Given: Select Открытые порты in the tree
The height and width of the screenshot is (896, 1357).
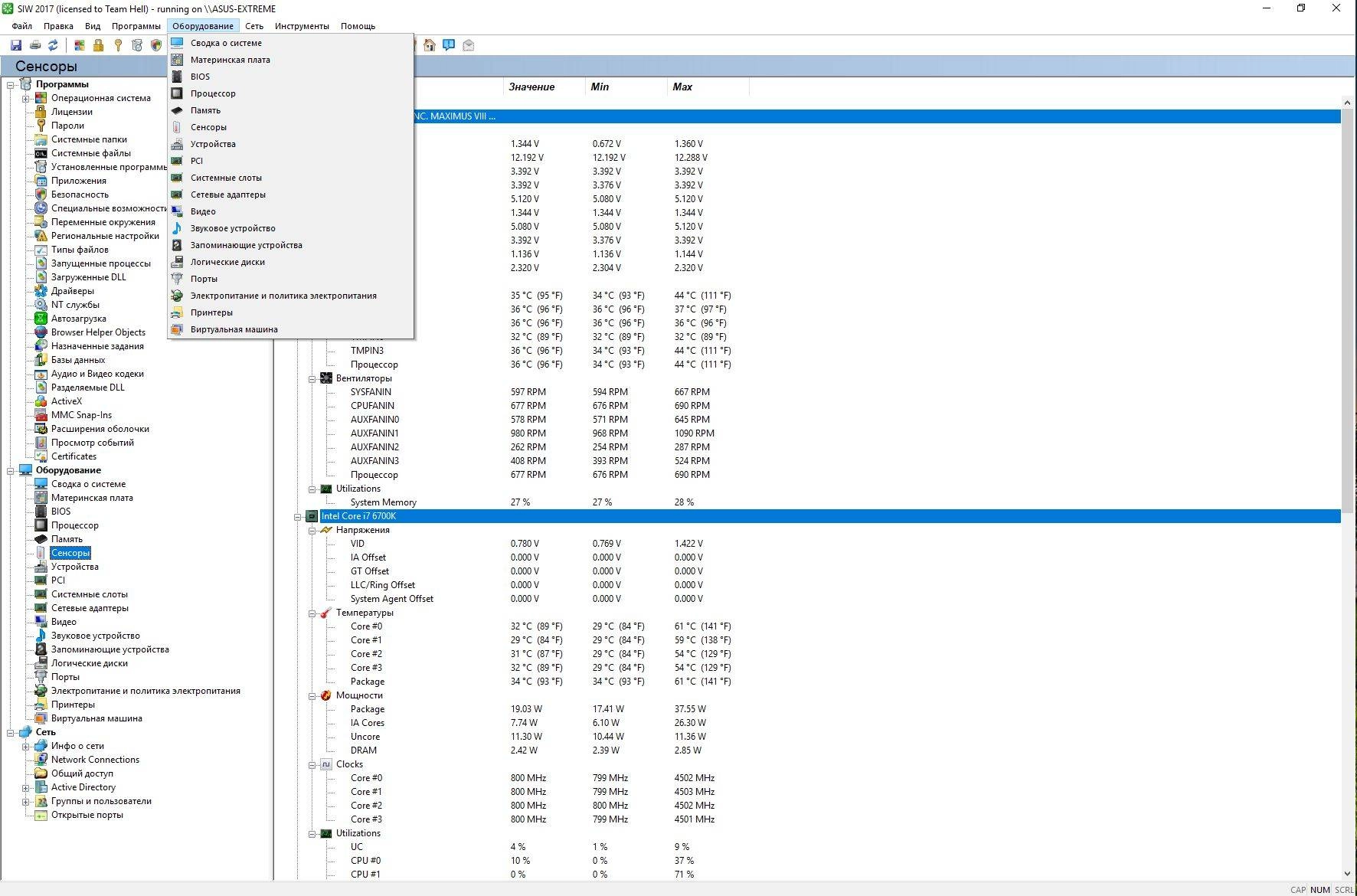Looking at the screenshot, I should 87,815.
